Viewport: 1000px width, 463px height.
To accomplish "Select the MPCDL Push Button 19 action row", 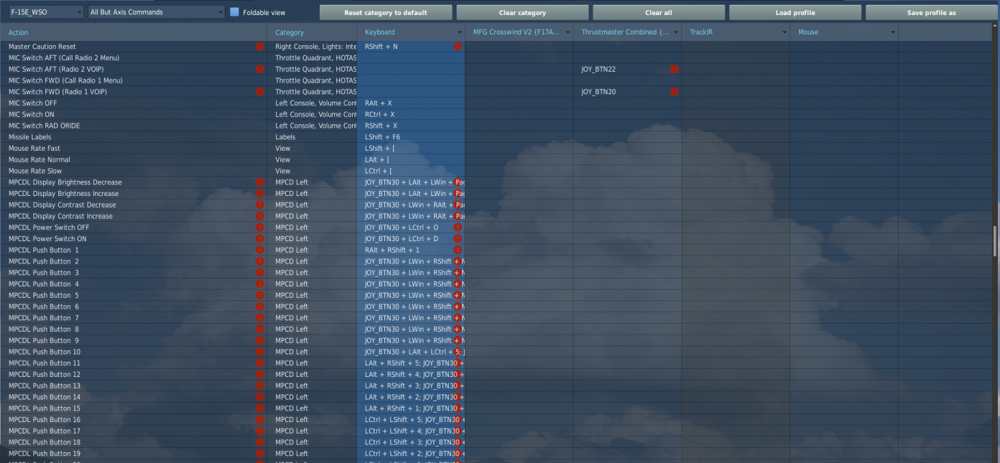I will coord(133,453).
